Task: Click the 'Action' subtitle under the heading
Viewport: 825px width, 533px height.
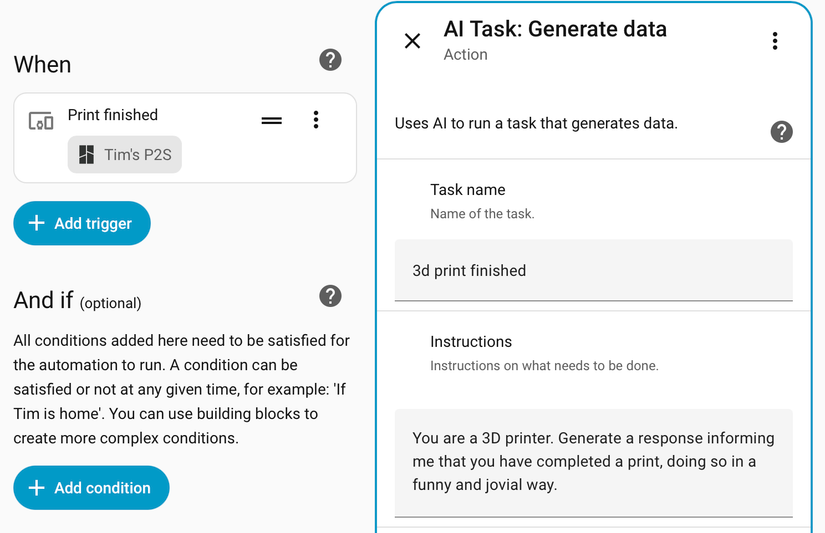Action: pos(465,55)
